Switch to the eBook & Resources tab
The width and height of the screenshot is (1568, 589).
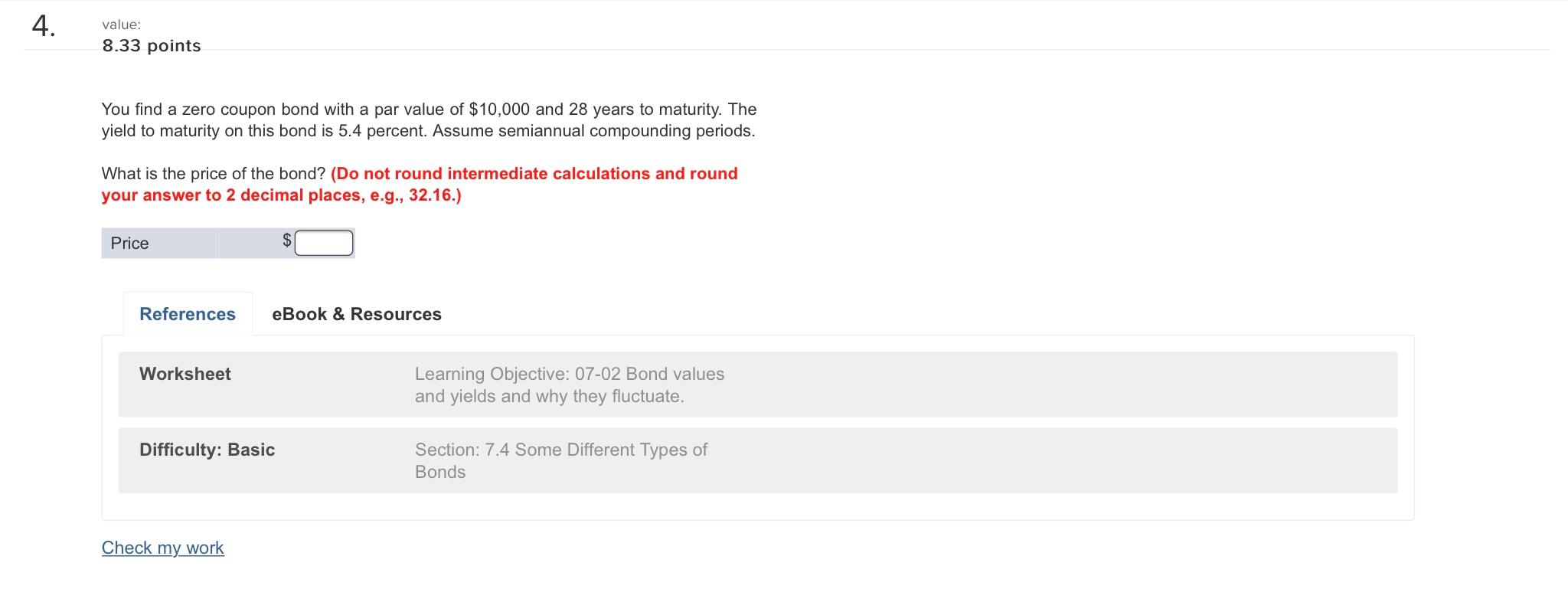pyautogui.click(x=355, y=314)
